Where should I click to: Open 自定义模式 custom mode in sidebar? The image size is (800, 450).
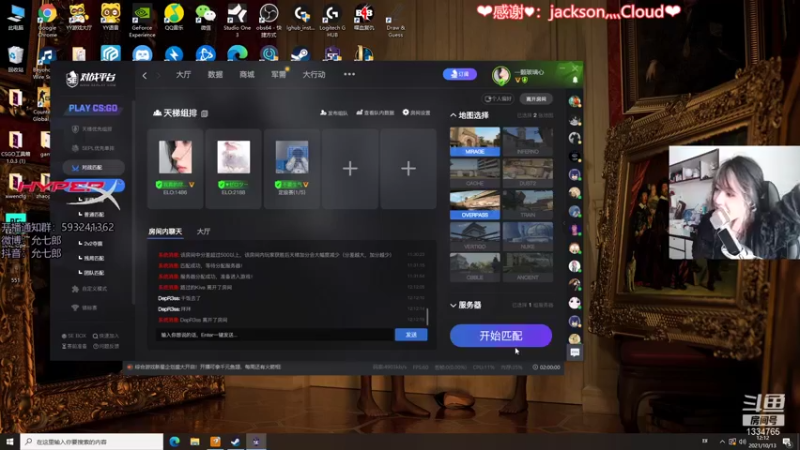[x=90, y=289]
